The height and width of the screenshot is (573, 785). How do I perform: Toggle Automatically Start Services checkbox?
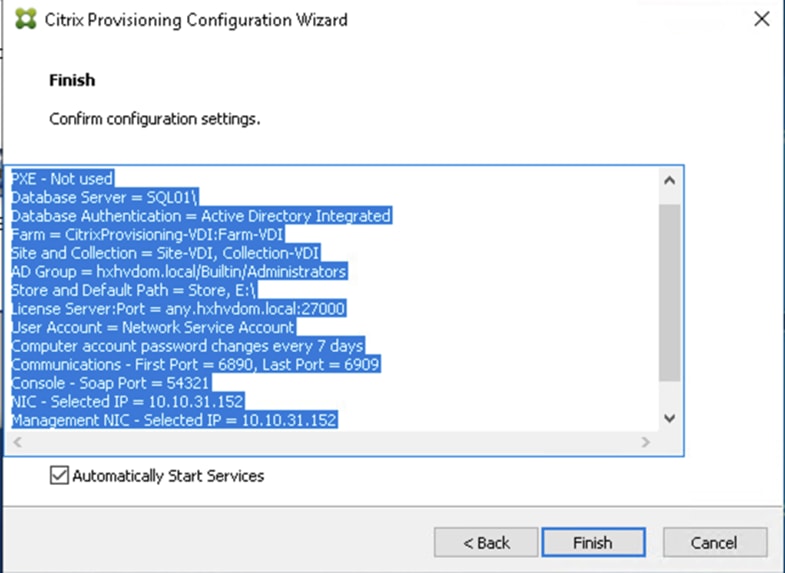click(x=59, y=475)
